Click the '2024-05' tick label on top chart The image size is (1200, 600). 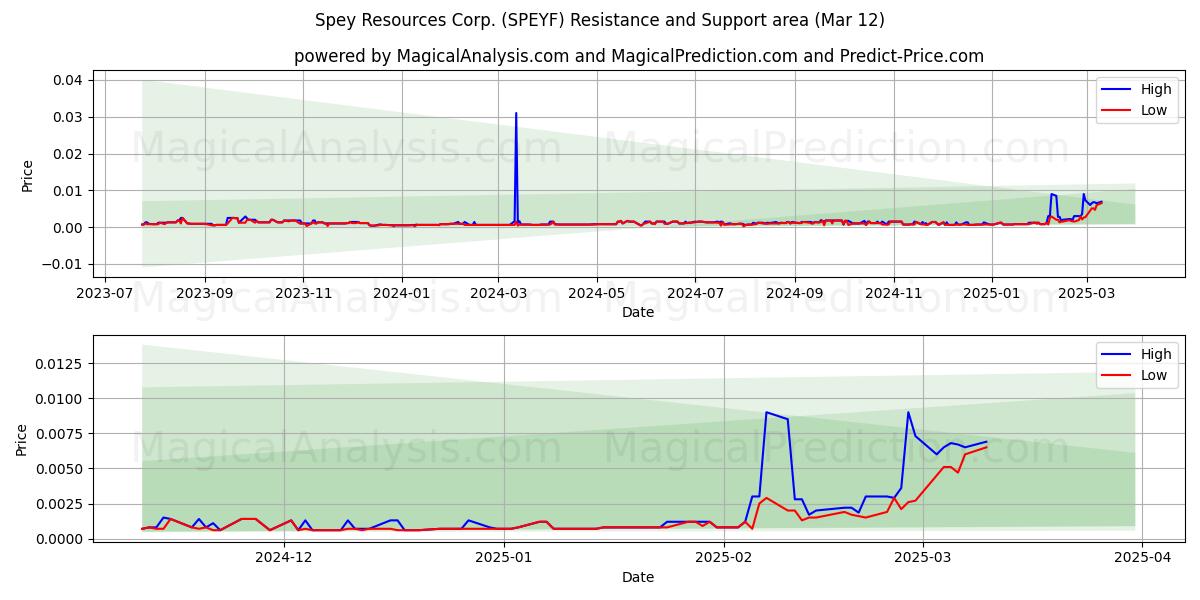(597, 294)
